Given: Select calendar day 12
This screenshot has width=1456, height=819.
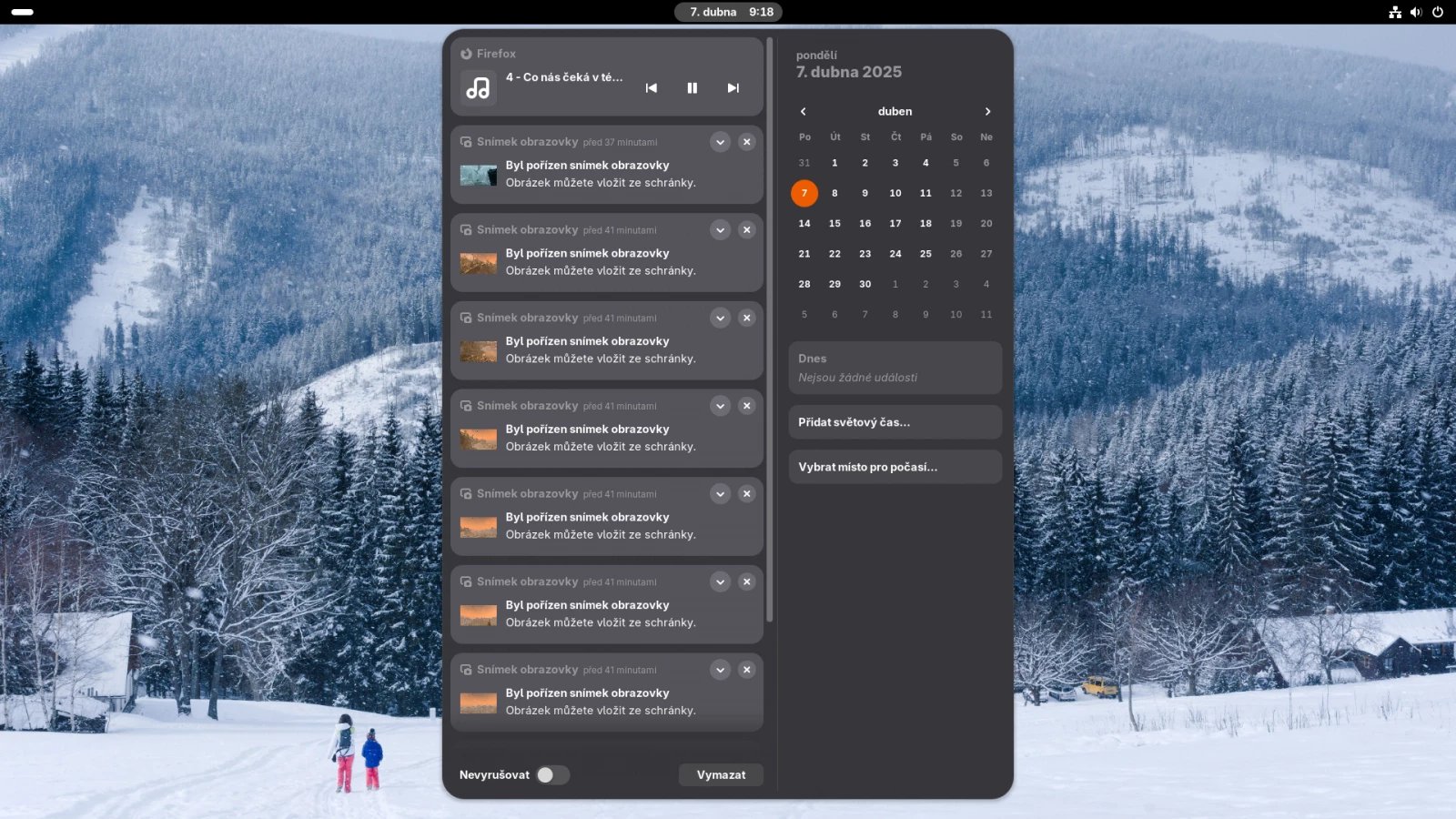Looking at the screenshot, I should [955, 193].
